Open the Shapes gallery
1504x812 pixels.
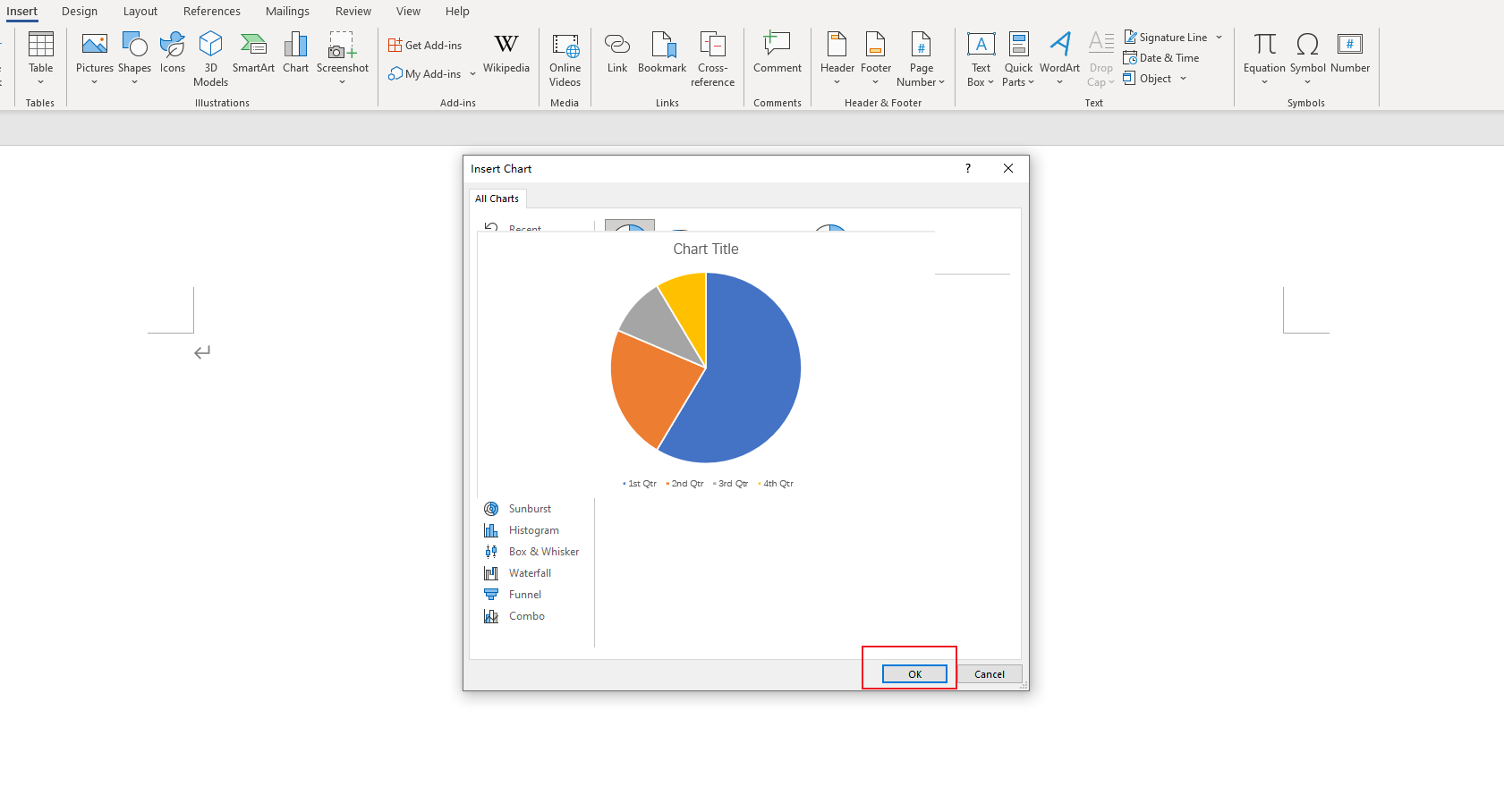click(x=134, y=59)
